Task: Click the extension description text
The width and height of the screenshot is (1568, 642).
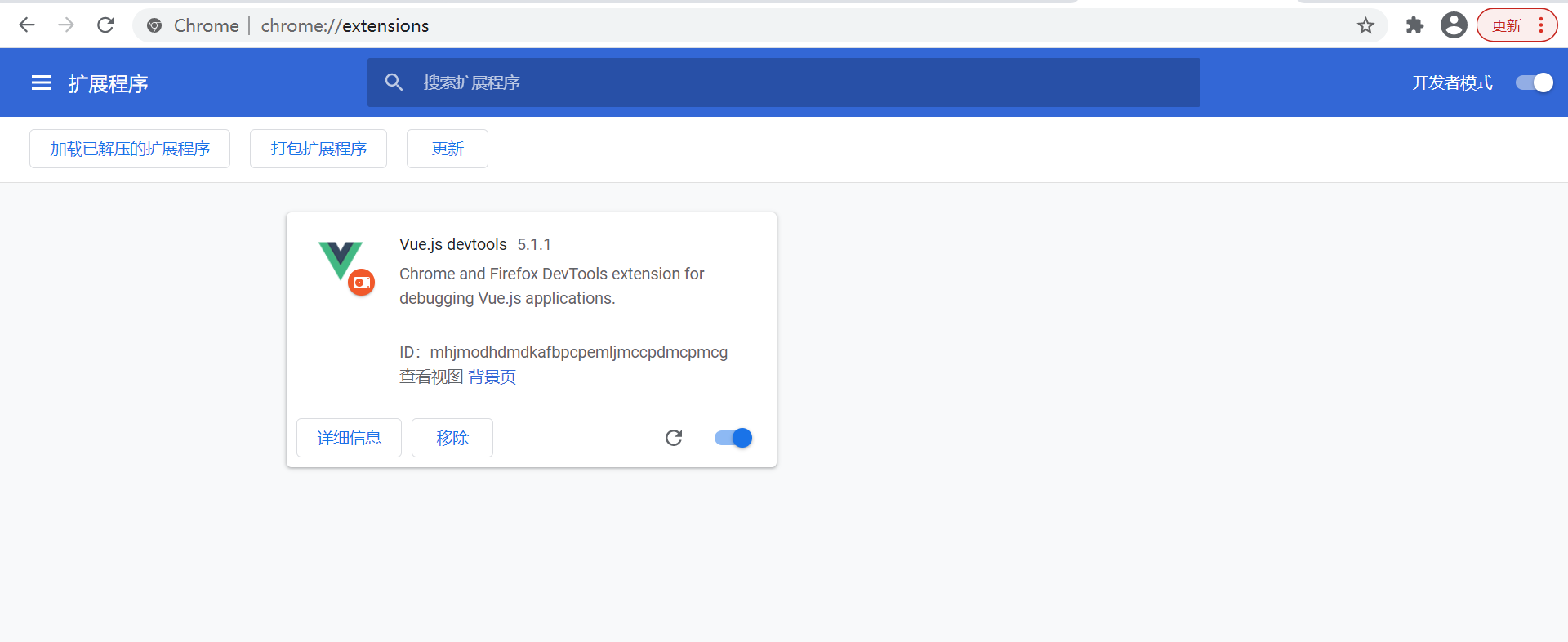Action: click(x=552, y=286)
